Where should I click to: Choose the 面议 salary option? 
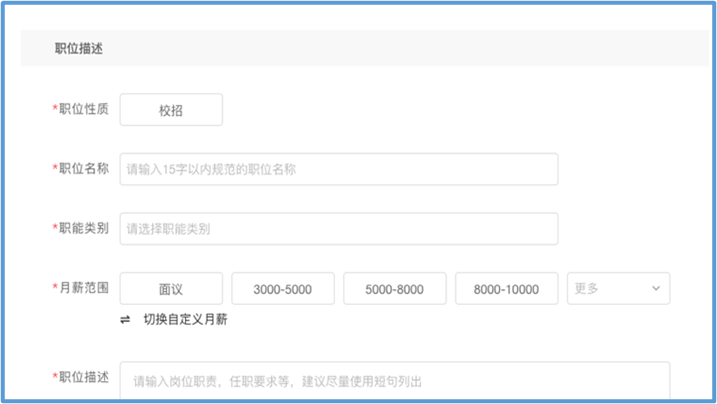(171, 289)
